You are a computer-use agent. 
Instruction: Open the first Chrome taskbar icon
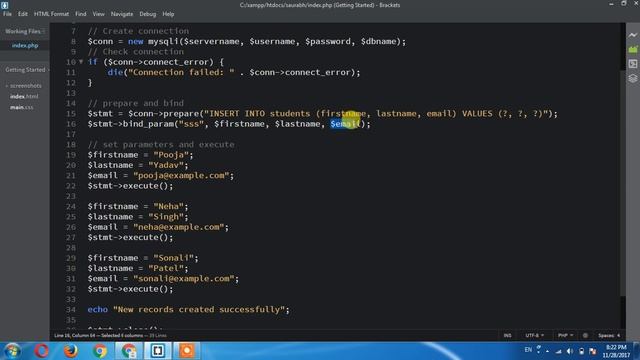point(99,351)
